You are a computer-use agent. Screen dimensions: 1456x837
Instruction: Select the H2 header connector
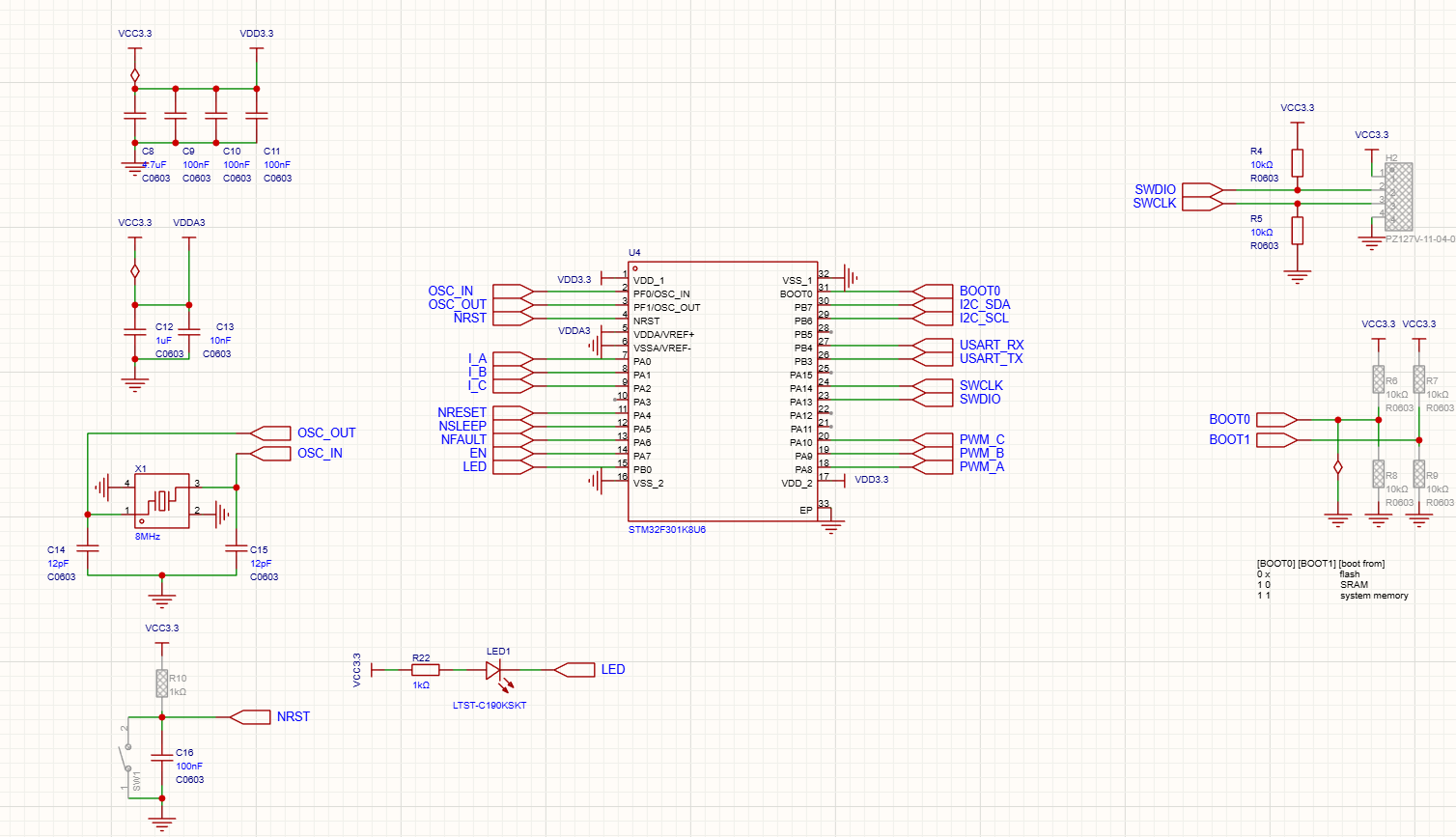point(1398,197)
